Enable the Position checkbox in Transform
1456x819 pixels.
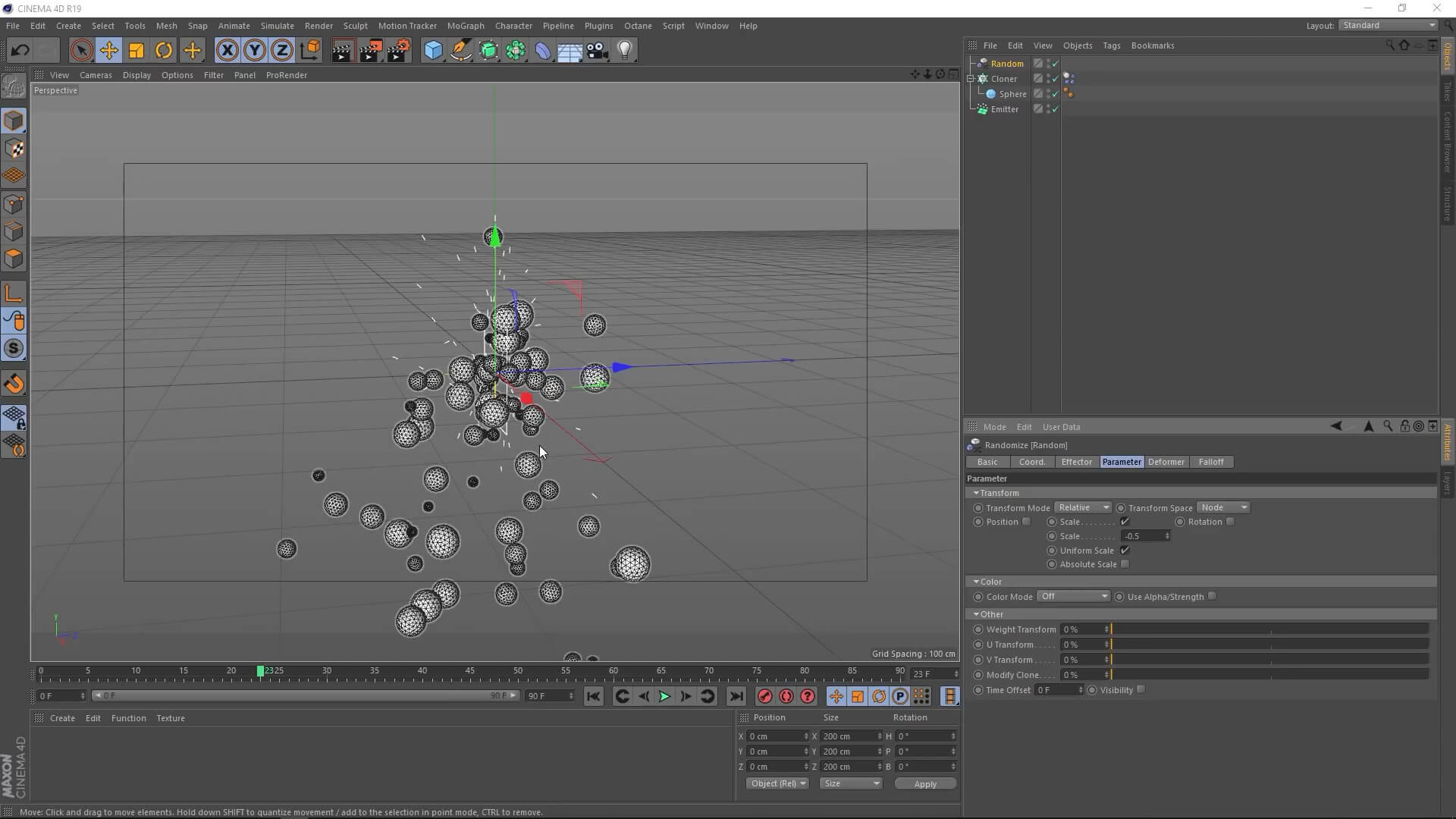[1027, 522]
